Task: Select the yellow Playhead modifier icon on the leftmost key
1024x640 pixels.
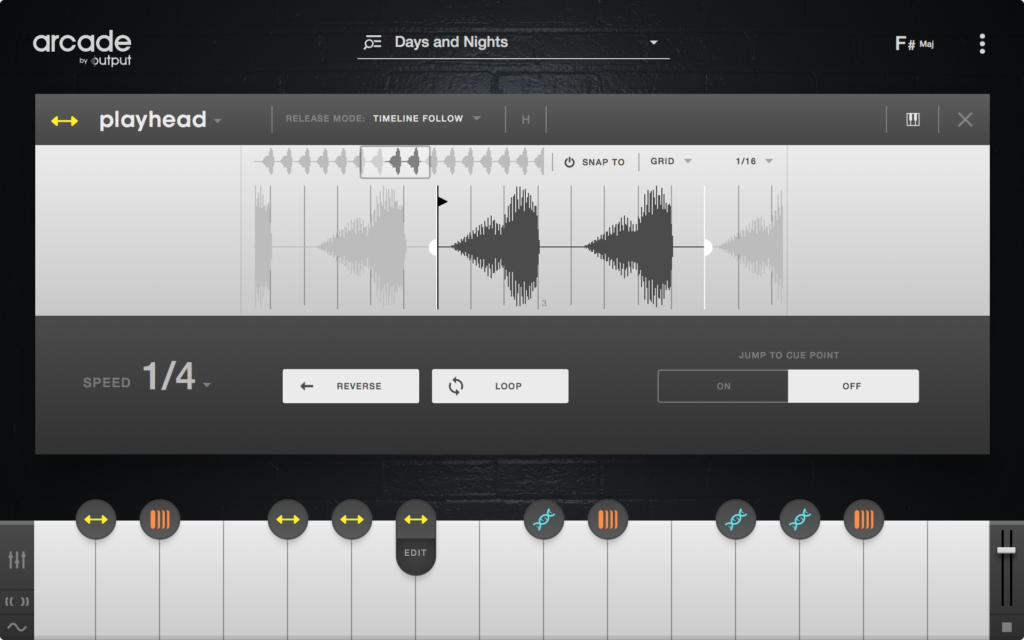Action: pyautogui.click(x=96, y=519)
